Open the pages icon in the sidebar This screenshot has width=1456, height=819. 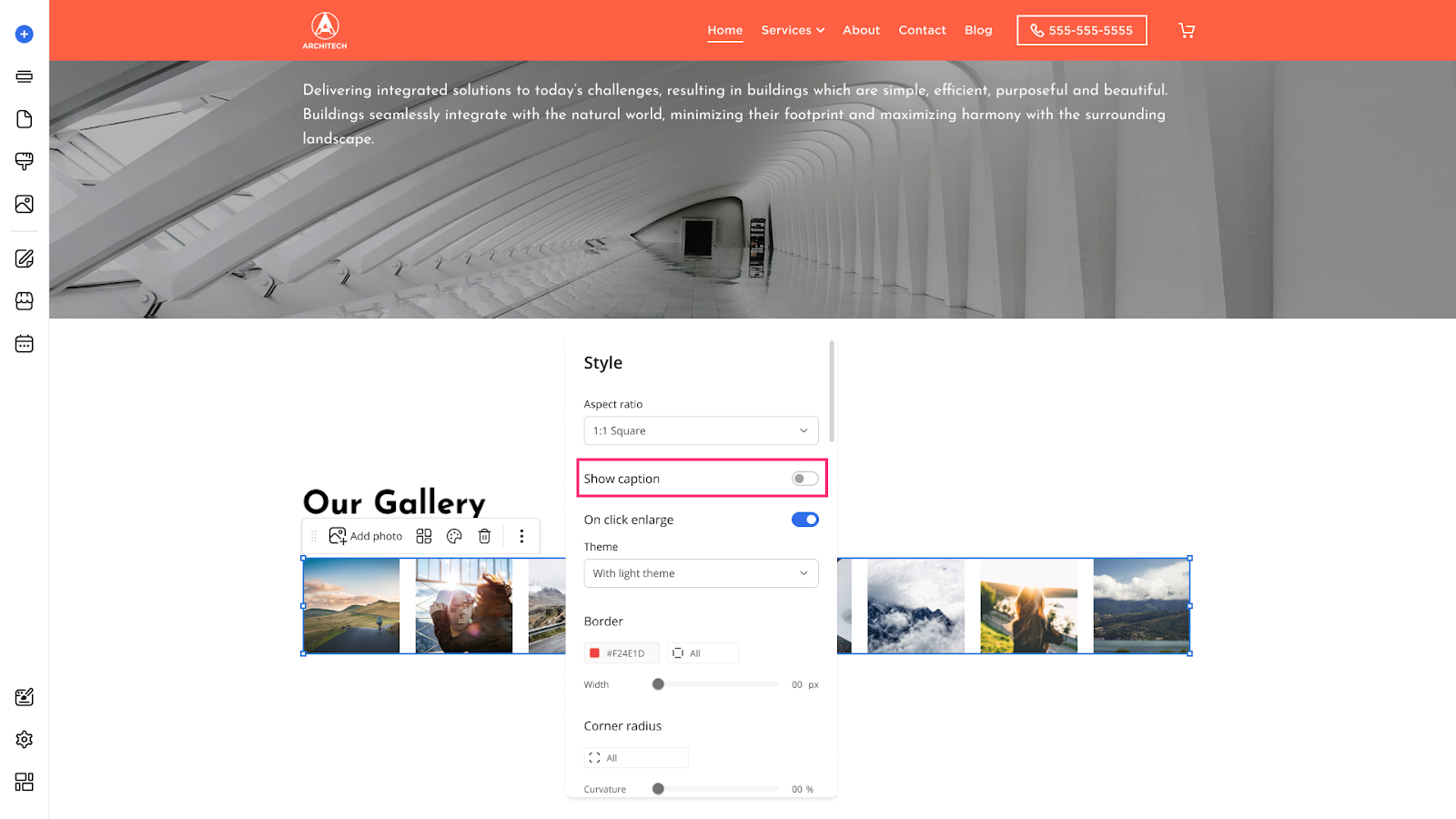pos(25,119)
